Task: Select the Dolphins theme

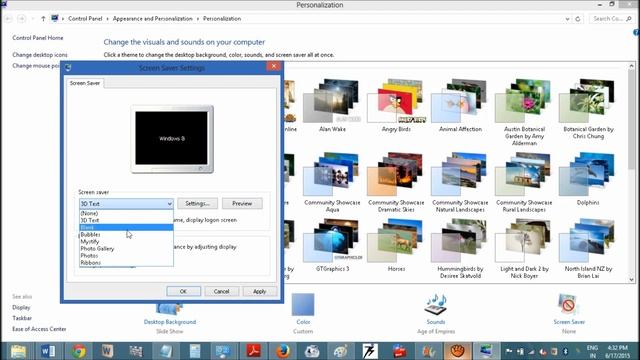Action: coord(588,179)
